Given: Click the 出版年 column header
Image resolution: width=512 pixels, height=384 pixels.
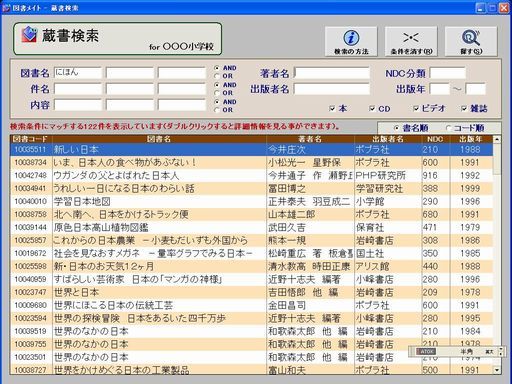Looking at the screenshot, I should coord(471,139).
